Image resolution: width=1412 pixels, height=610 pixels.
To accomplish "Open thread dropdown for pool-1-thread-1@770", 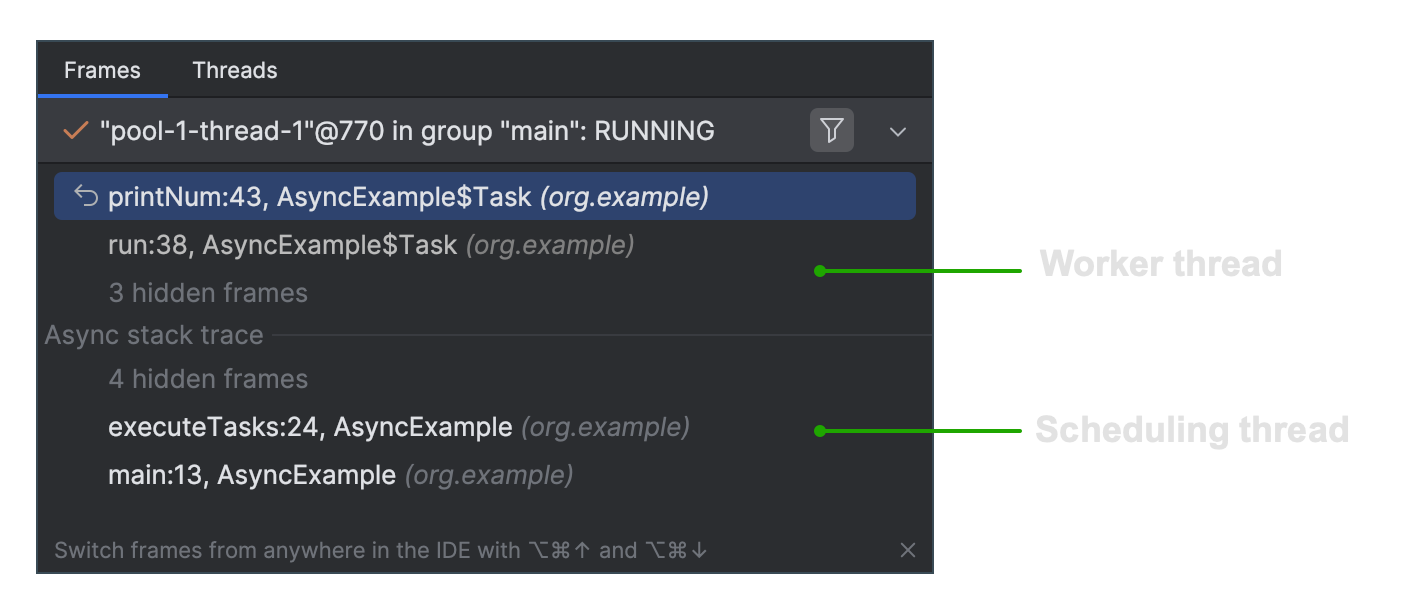I will (x=897, y=130).
